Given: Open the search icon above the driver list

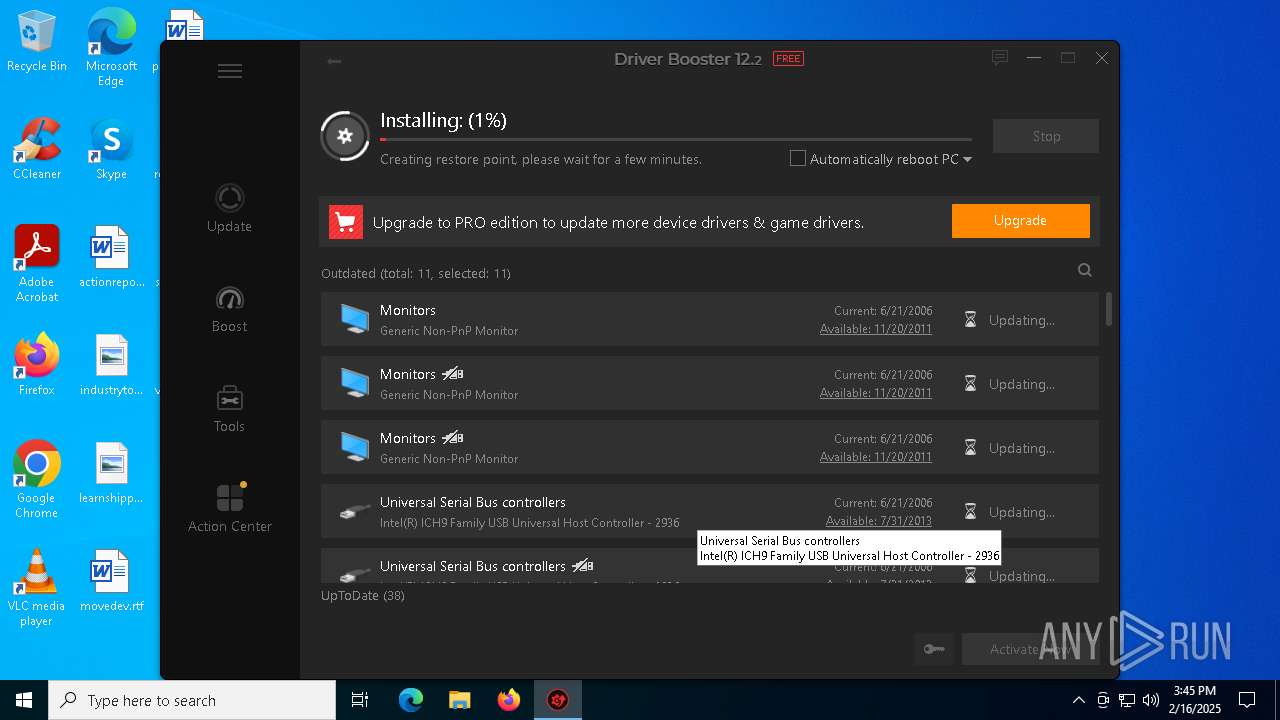Looking at the screenshot, I should [1085, 270].
